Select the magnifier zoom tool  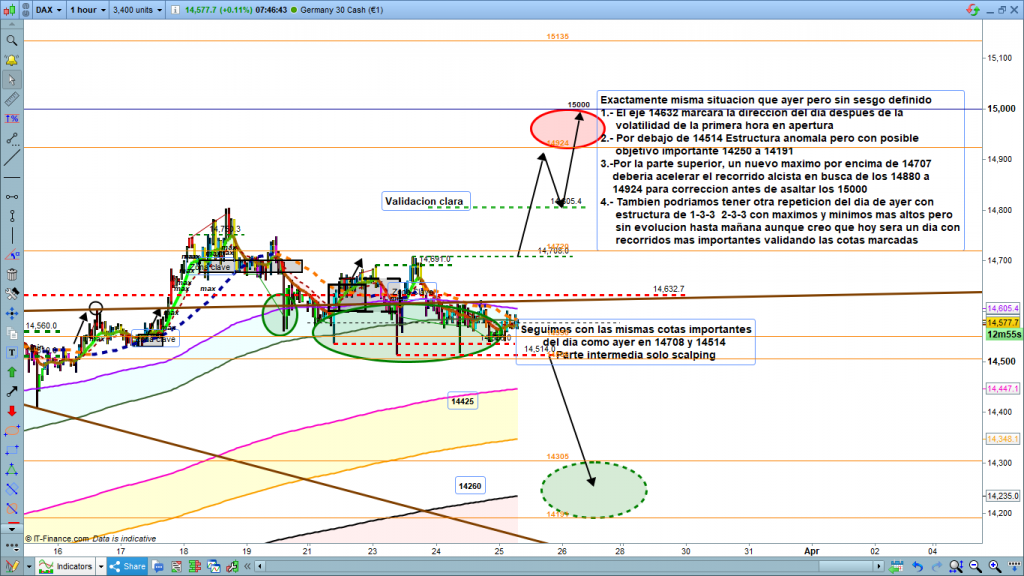[11, 41]
